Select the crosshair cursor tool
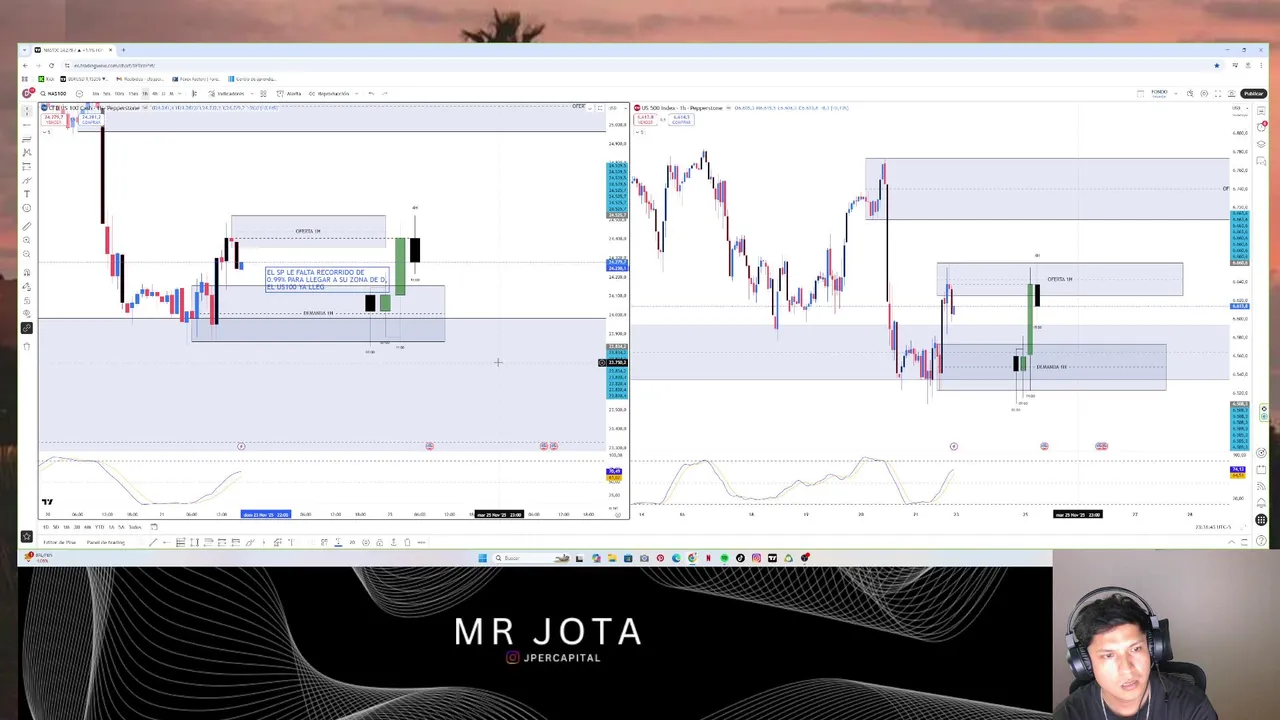This screenshot has height=720, width=1280. point(27,110)
